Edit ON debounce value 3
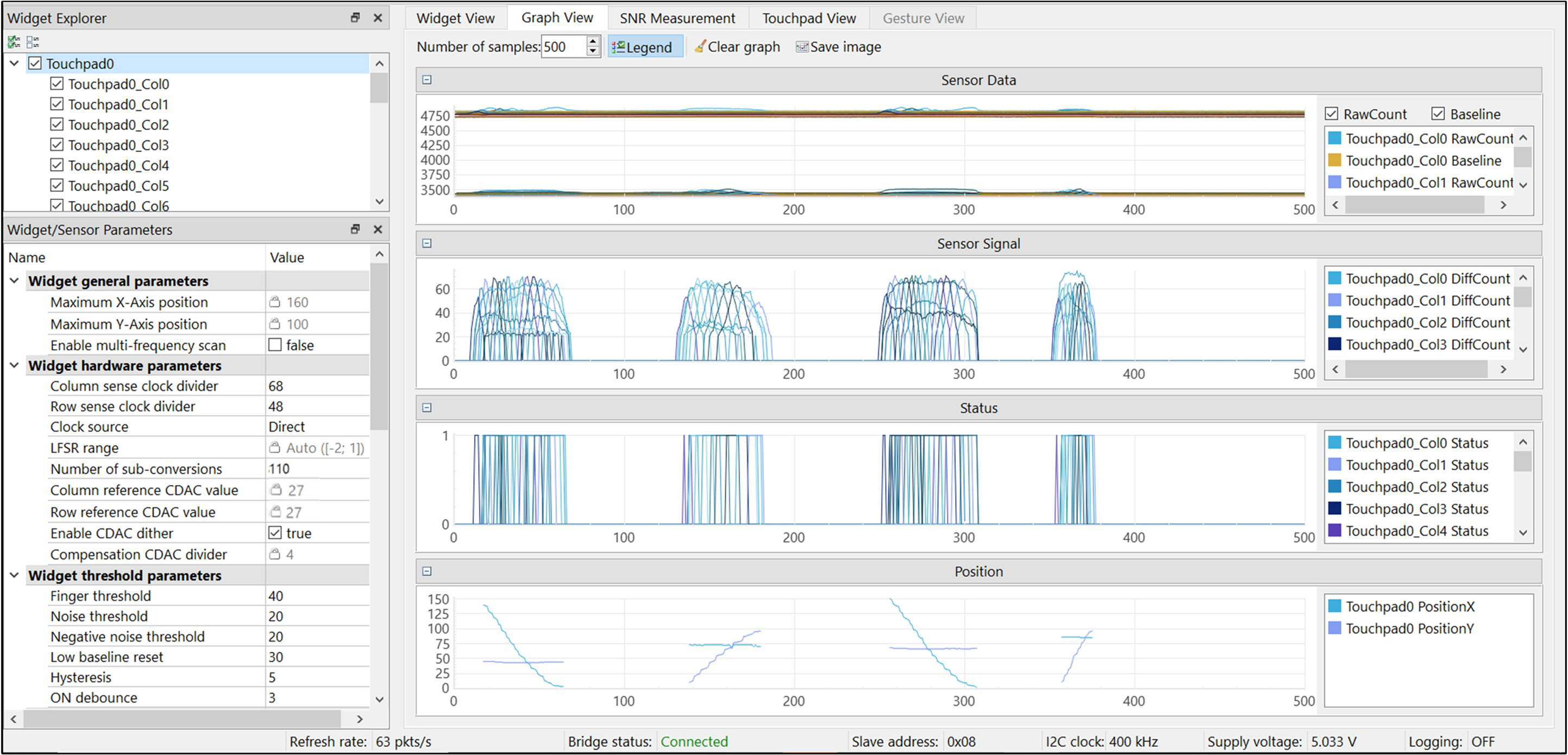 317,697
